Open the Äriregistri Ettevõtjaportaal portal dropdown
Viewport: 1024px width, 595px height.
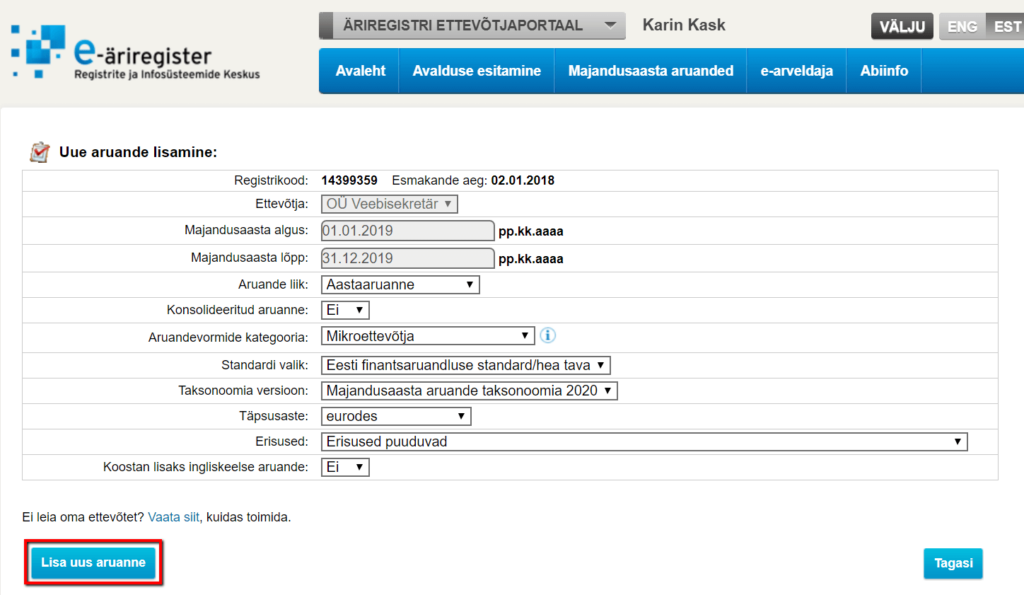tap(471, 25)
